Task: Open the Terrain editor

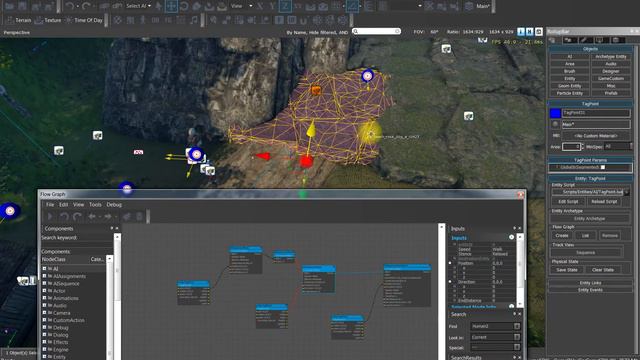Action: (x=19, y=20)
